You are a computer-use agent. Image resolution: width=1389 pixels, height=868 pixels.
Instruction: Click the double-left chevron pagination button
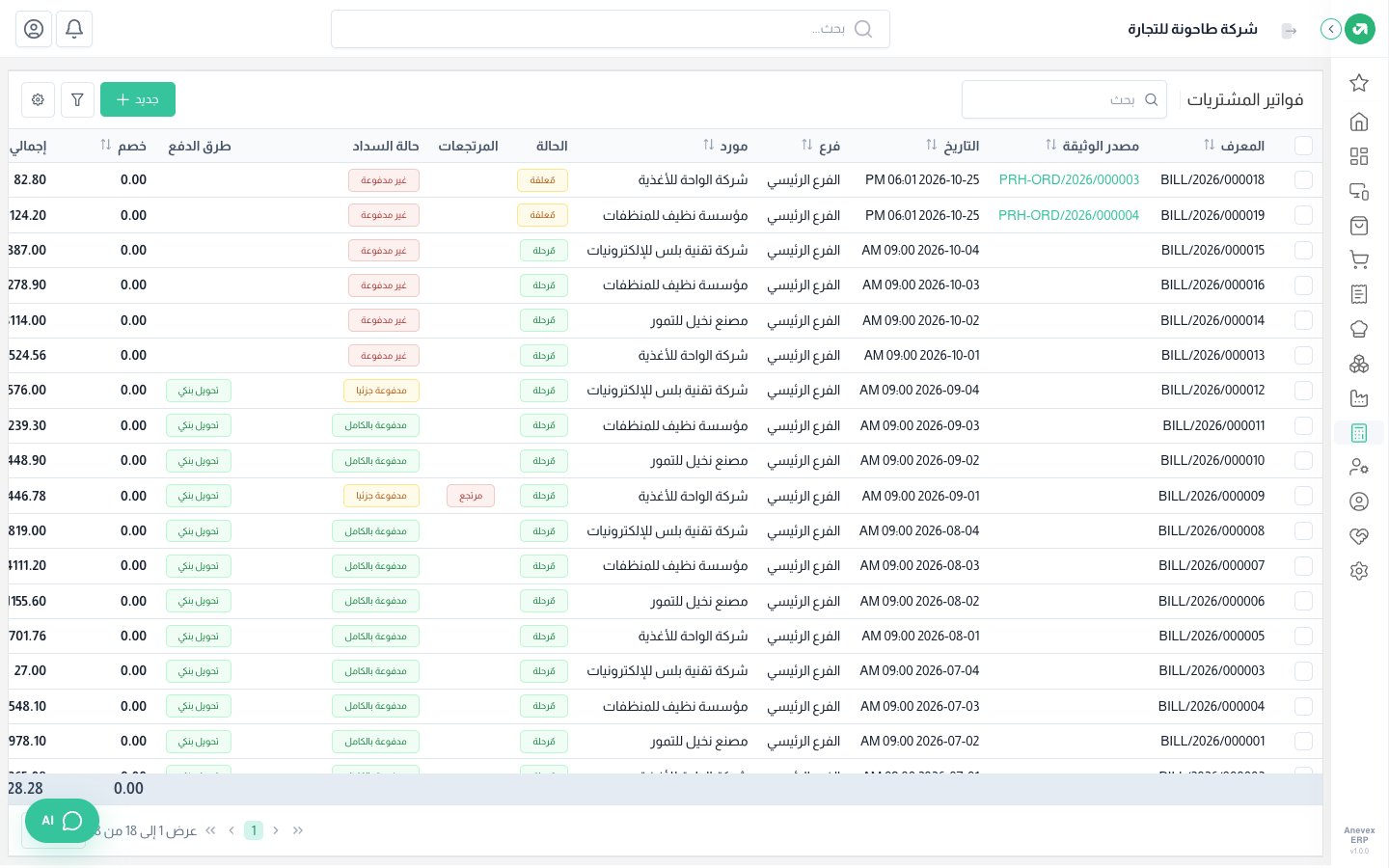pos(210,830)
